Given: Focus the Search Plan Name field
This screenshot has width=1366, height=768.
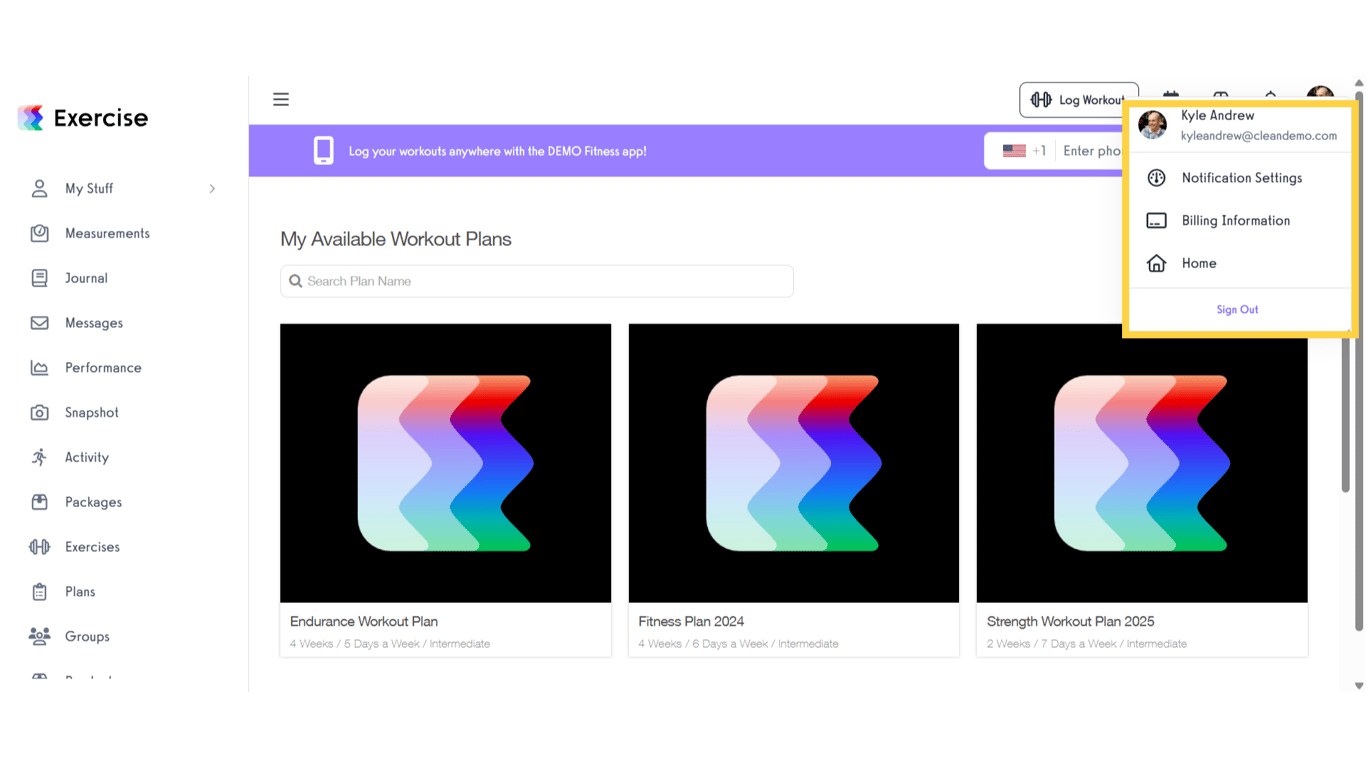Looking at the screenshot, I should (x=537, y=281).
